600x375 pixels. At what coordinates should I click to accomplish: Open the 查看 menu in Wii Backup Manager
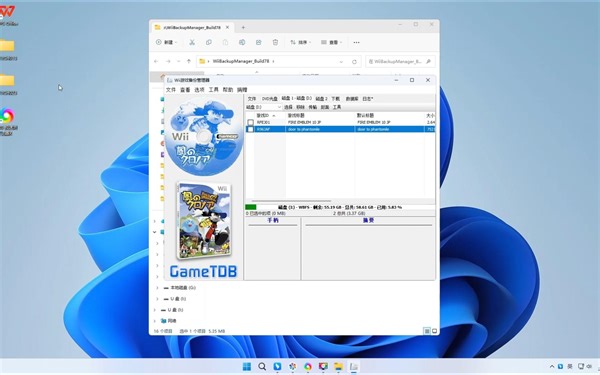(185, 90)
